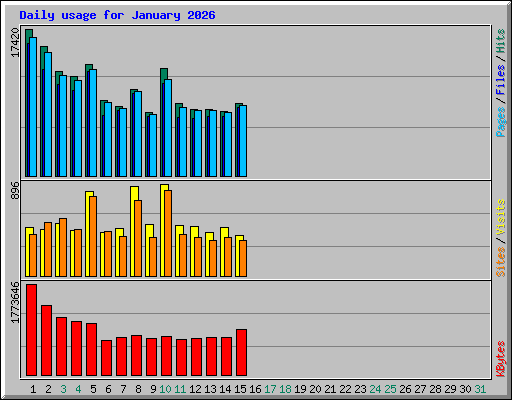The height and width of the screenshot is (400, 512).
Task: Click the day 6 red KBytes bar
Action: [106, 358]
